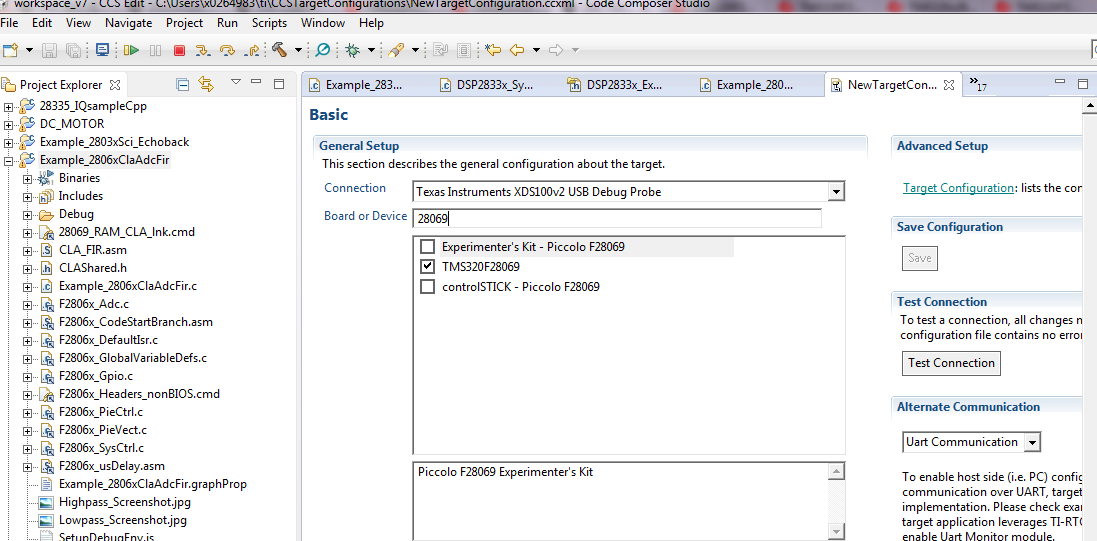This screenshot has height=541, width=1097.
Task: Select Example_2803xSci_Echoback project
Action: click(114, 142)
